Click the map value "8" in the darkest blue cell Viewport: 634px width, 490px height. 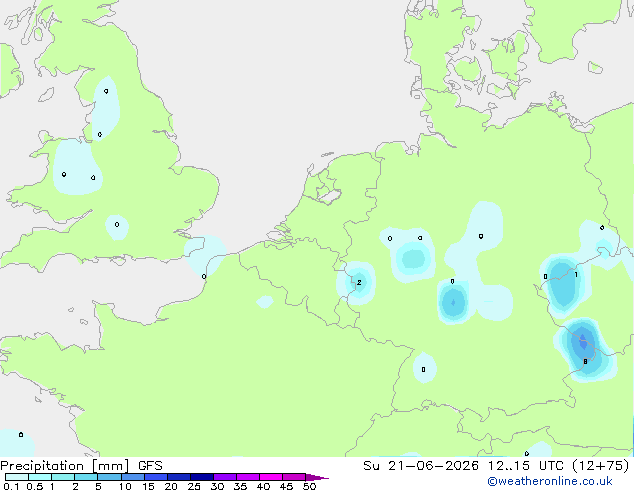[585, 361]
